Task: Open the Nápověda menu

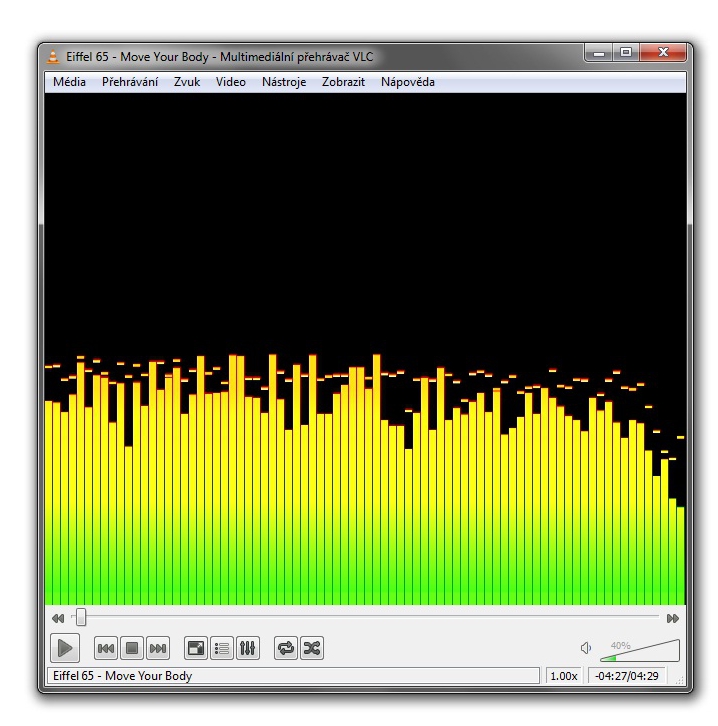Action: pos(407,82)
